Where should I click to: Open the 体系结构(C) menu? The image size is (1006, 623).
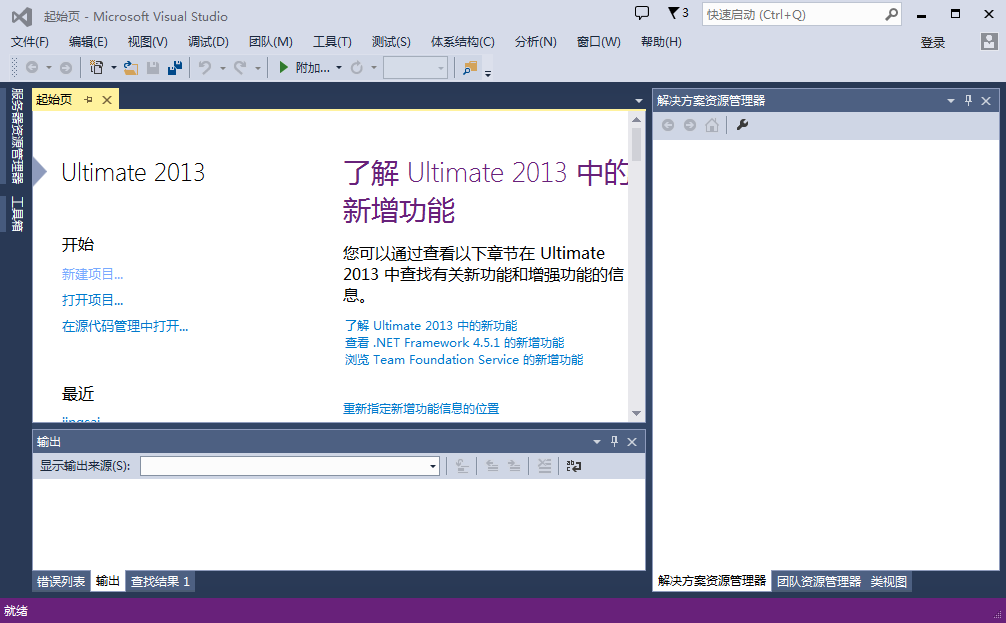[463, 42]
